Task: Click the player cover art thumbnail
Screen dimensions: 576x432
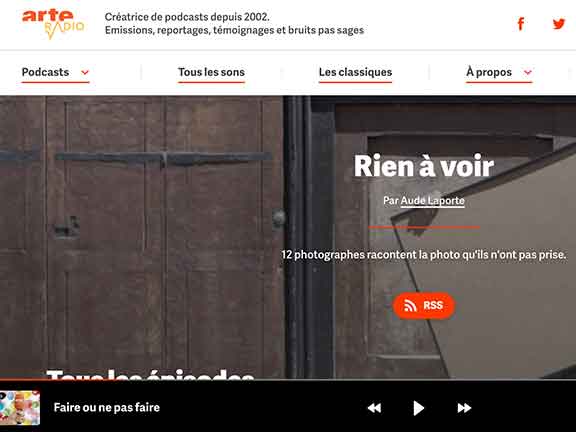Action: tap(20, 408)
